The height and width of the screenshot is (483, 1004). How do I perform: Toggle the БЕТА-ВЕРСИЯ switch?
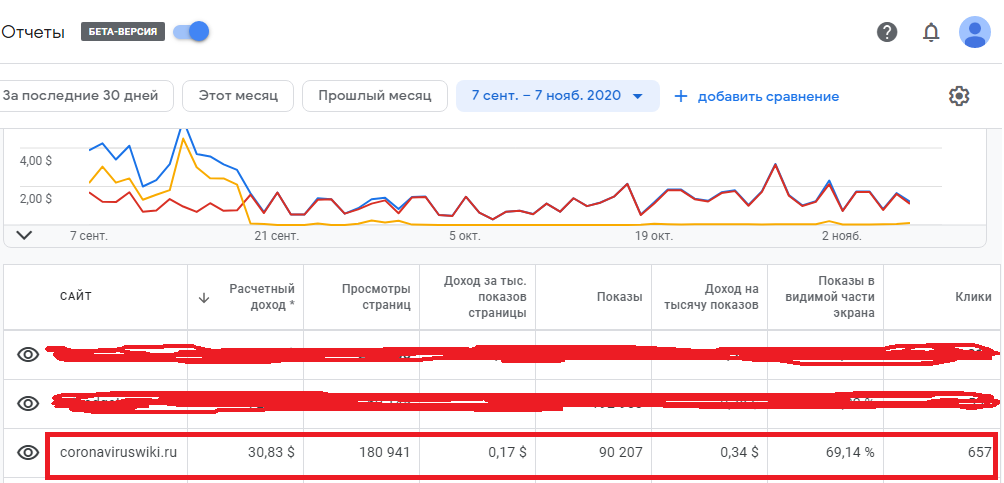coord(190,31)
